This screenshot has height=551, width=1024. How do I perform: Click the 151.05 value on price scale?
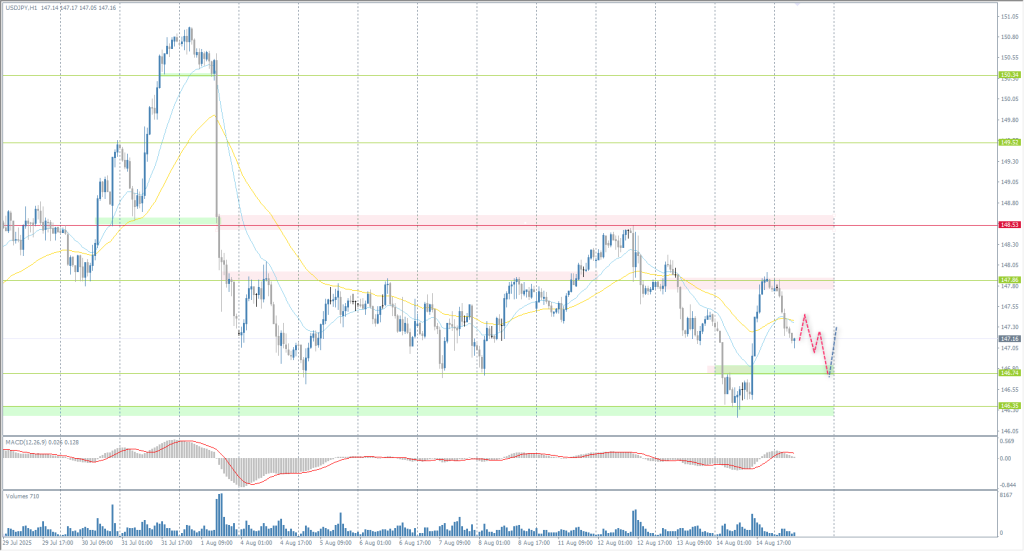coord(1008,17)
